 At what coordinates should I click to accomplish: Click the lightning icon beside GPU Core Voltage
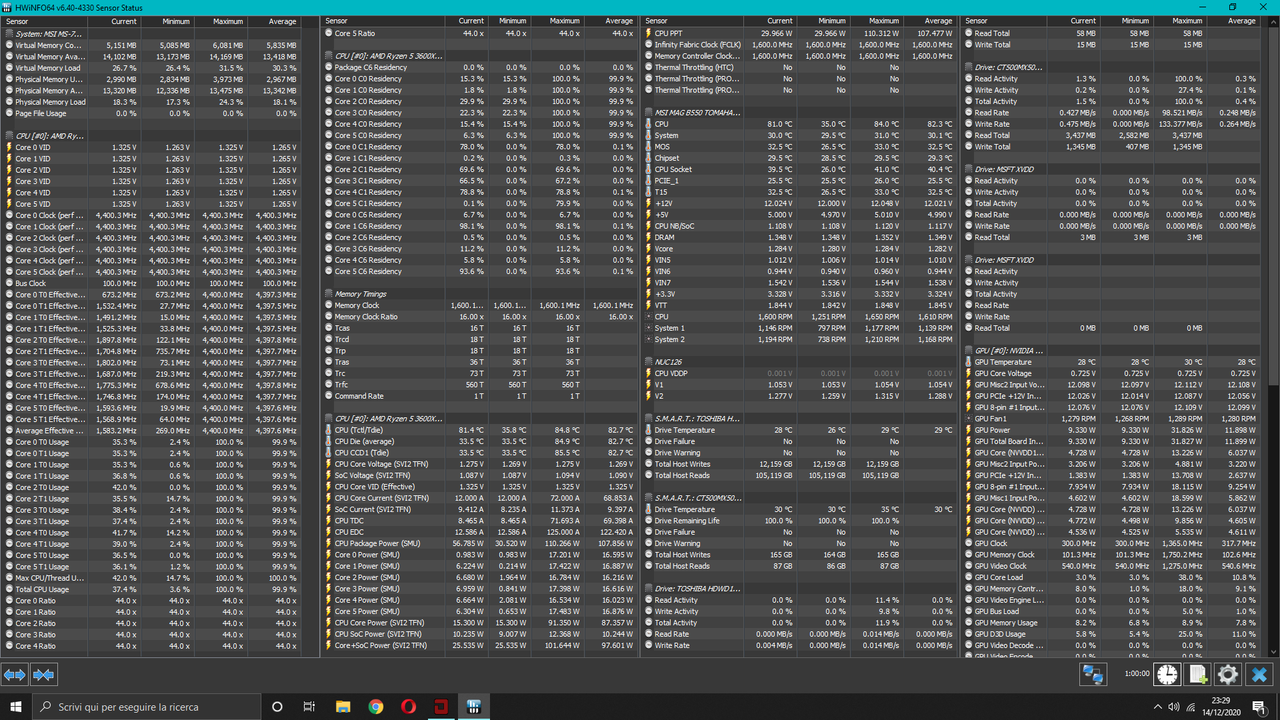pos(969,373)
